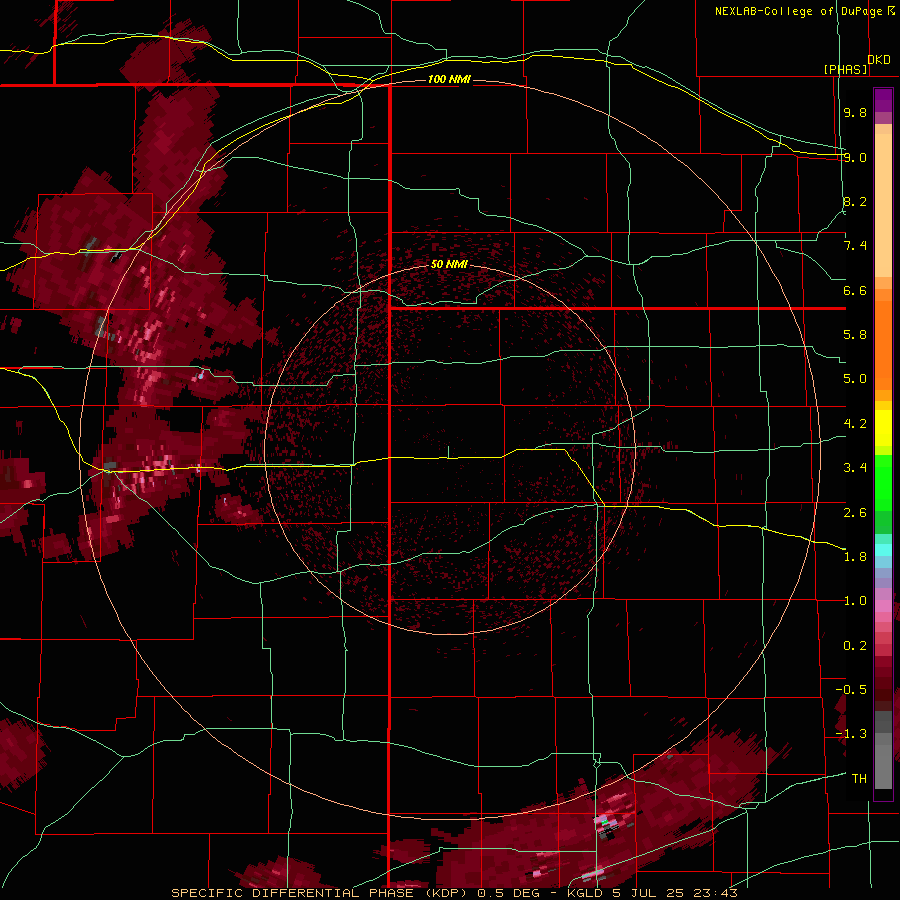Click the 5.8 value on the color scale
This screenshot has height=900, width=900.
[x=855, y=335]
